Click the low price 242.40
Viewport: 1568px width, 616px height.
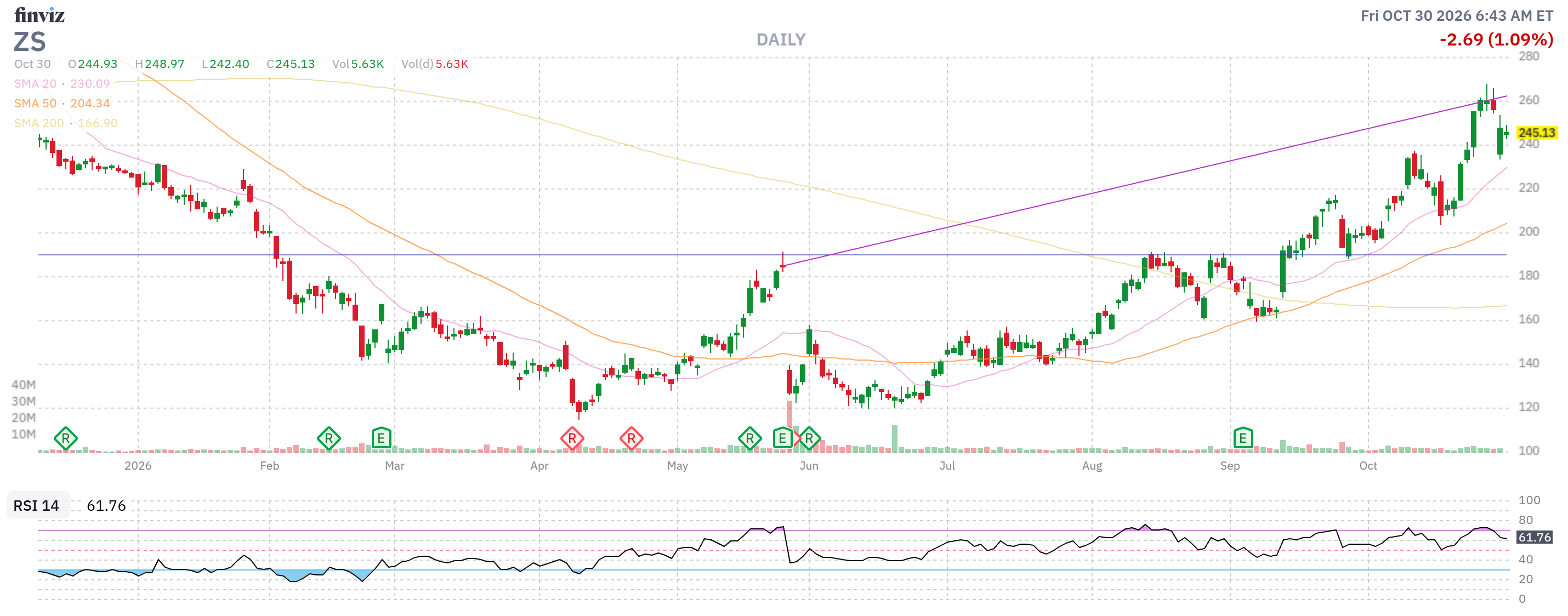[230, 64]
